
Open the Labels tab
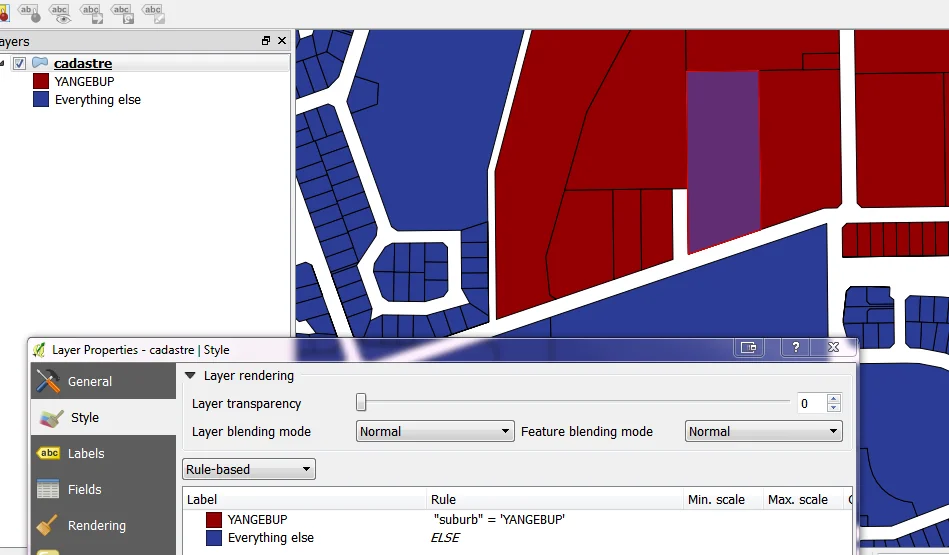click(x=86, y=453)
